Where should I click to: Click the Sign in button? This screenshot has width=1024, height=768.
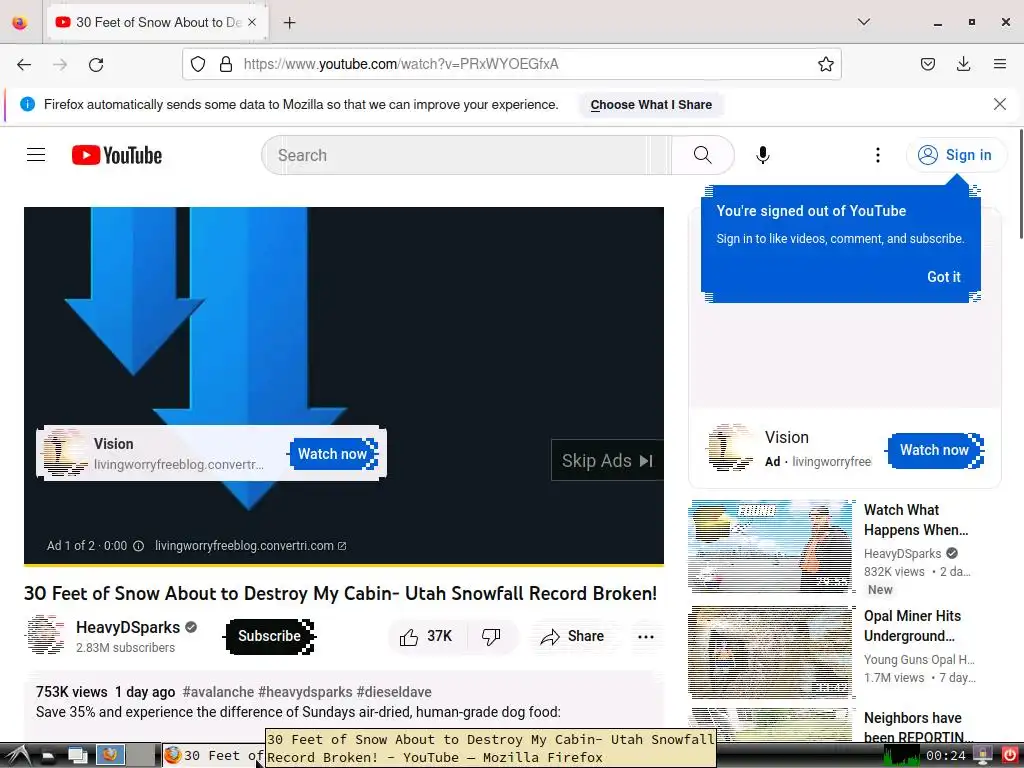pyautogui.click(x=956, y=155)
